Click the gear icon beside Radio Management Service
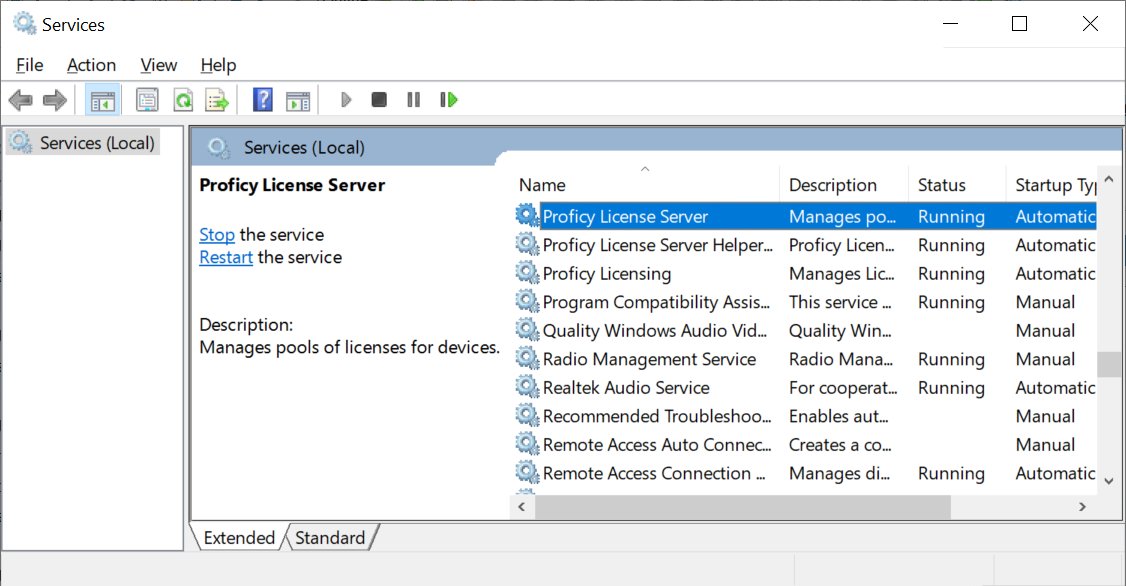 coord(527,358)
